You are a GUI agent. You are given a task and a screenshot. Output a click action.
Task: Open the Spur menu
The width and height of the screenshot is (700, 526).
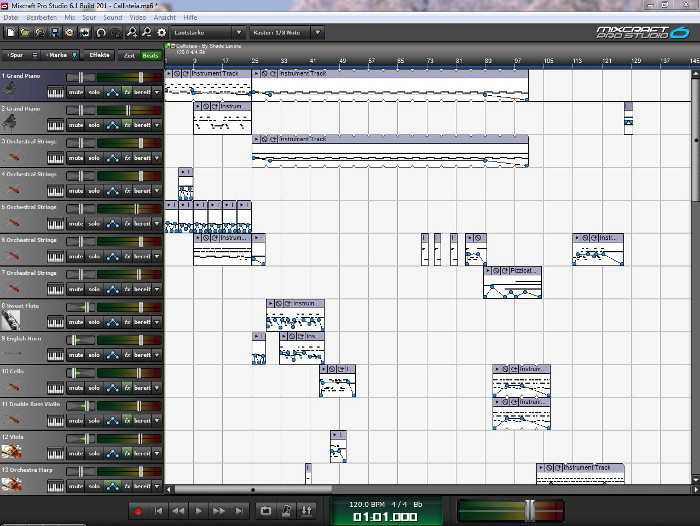89,17
